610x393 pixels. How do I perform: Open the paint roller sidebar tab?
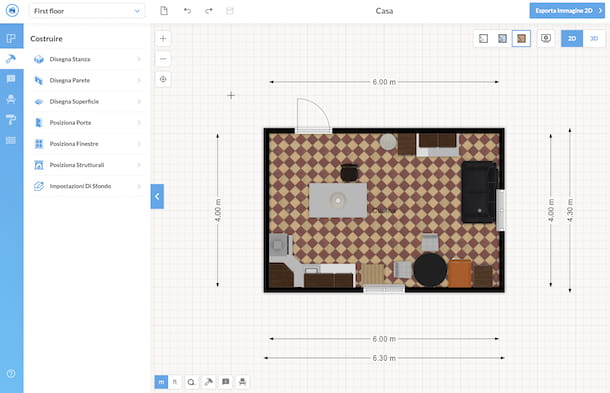pyautogui.click(x=11, y=119)
